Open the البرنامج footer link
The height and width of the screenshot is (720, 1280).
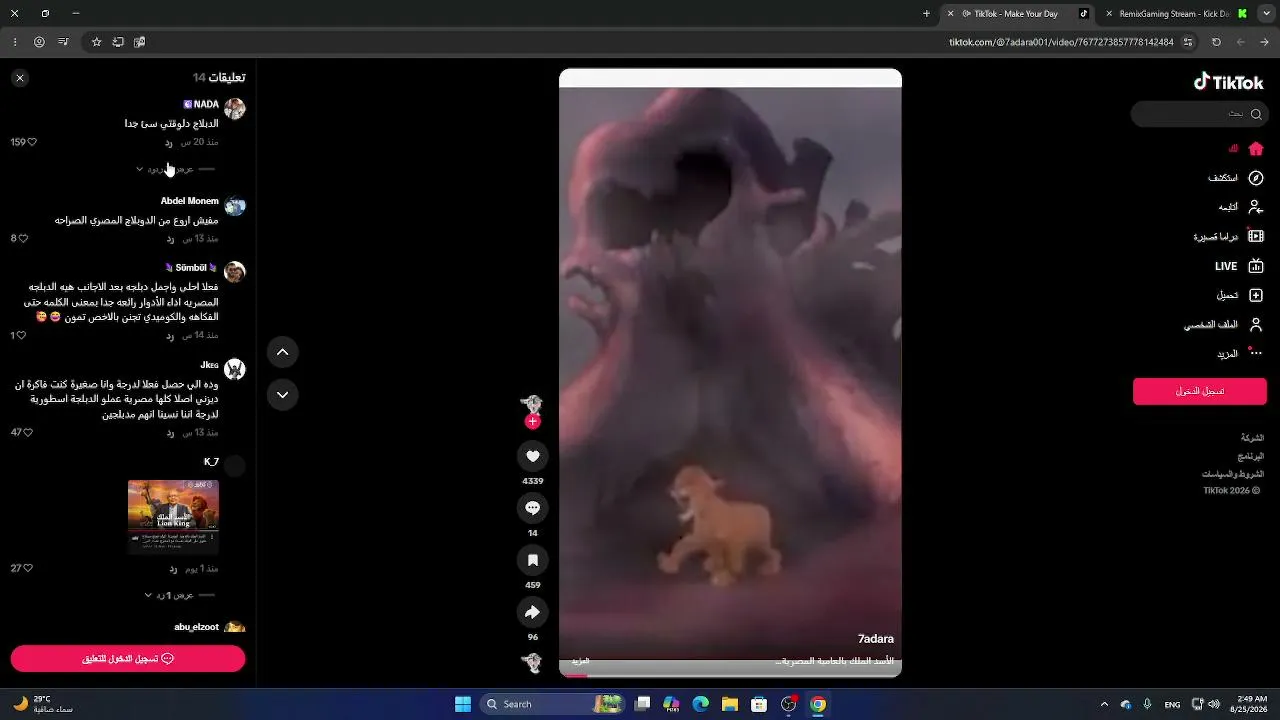point(1251,456)
